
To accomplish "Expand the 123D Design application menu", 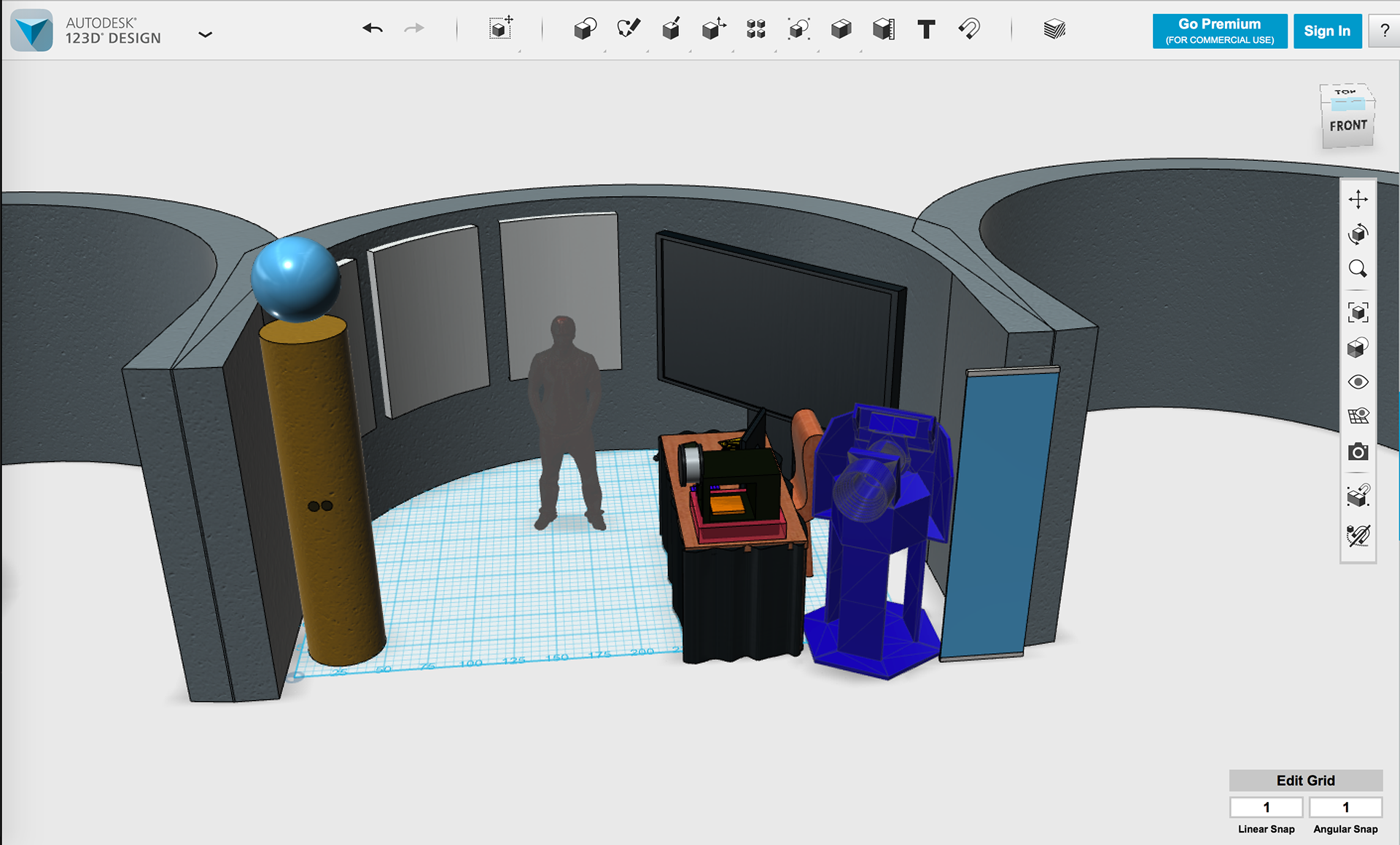I will coord(206,34).
